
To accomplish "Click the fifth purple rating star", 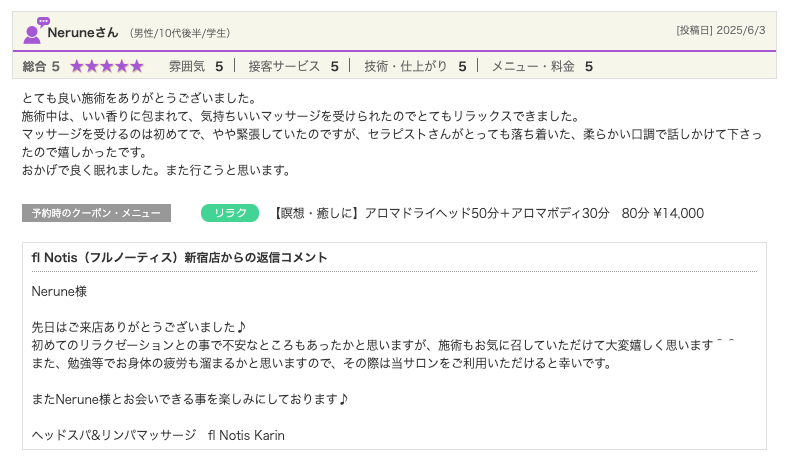I will coord(137,67).
